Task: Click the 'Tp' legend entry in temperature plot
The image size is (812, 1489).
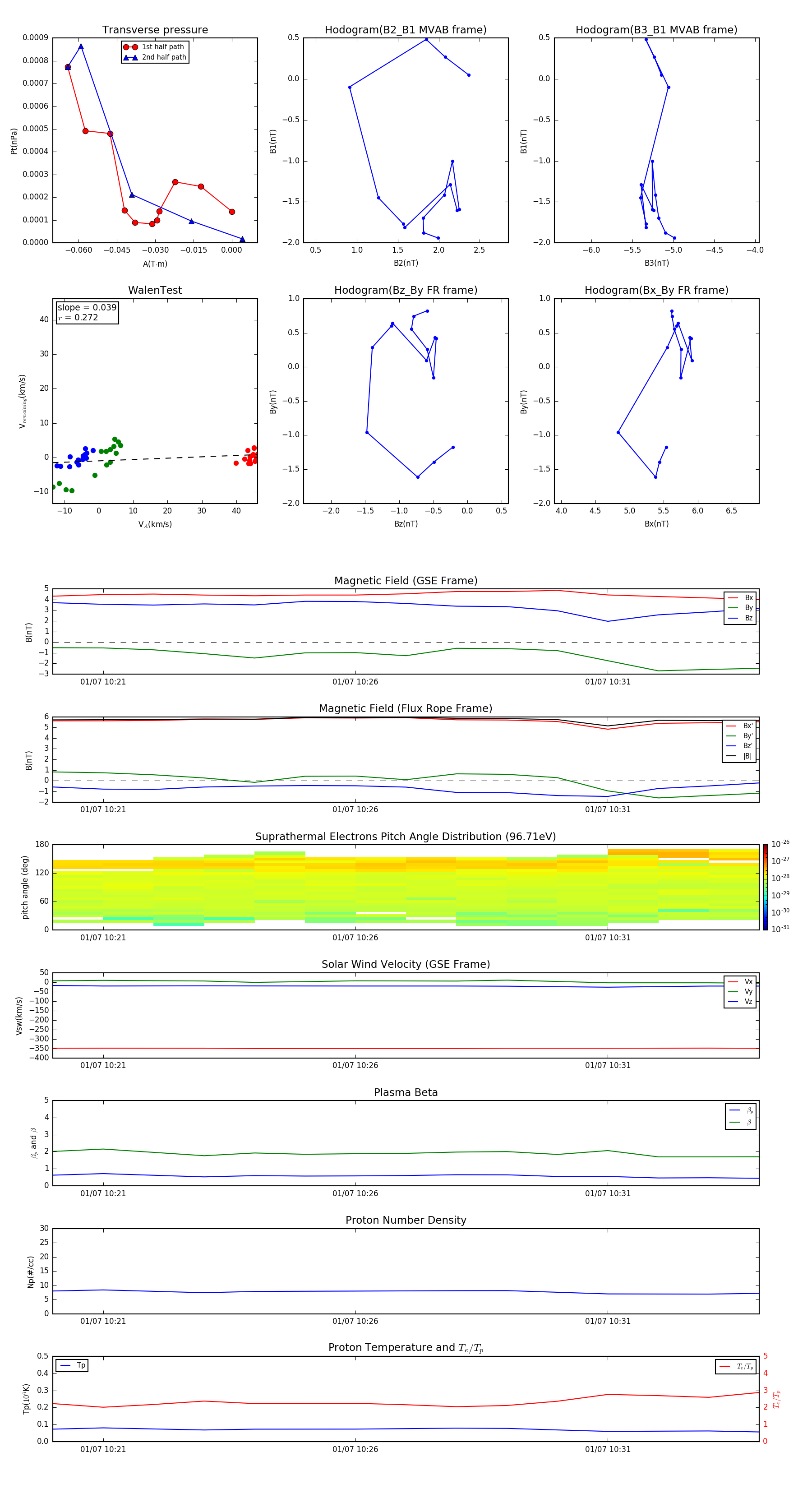Action: coord(72,1365)
